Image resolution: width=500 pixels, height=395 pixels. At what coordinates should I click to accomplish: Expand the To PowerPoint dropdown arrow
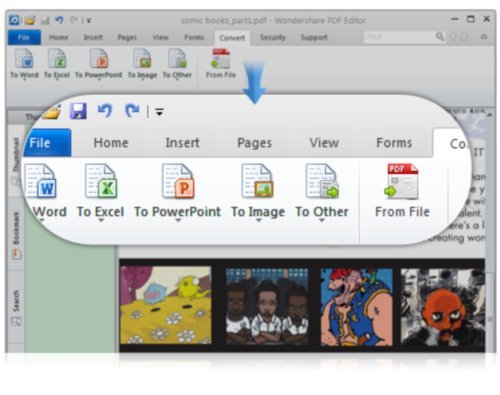click(178, 220)
